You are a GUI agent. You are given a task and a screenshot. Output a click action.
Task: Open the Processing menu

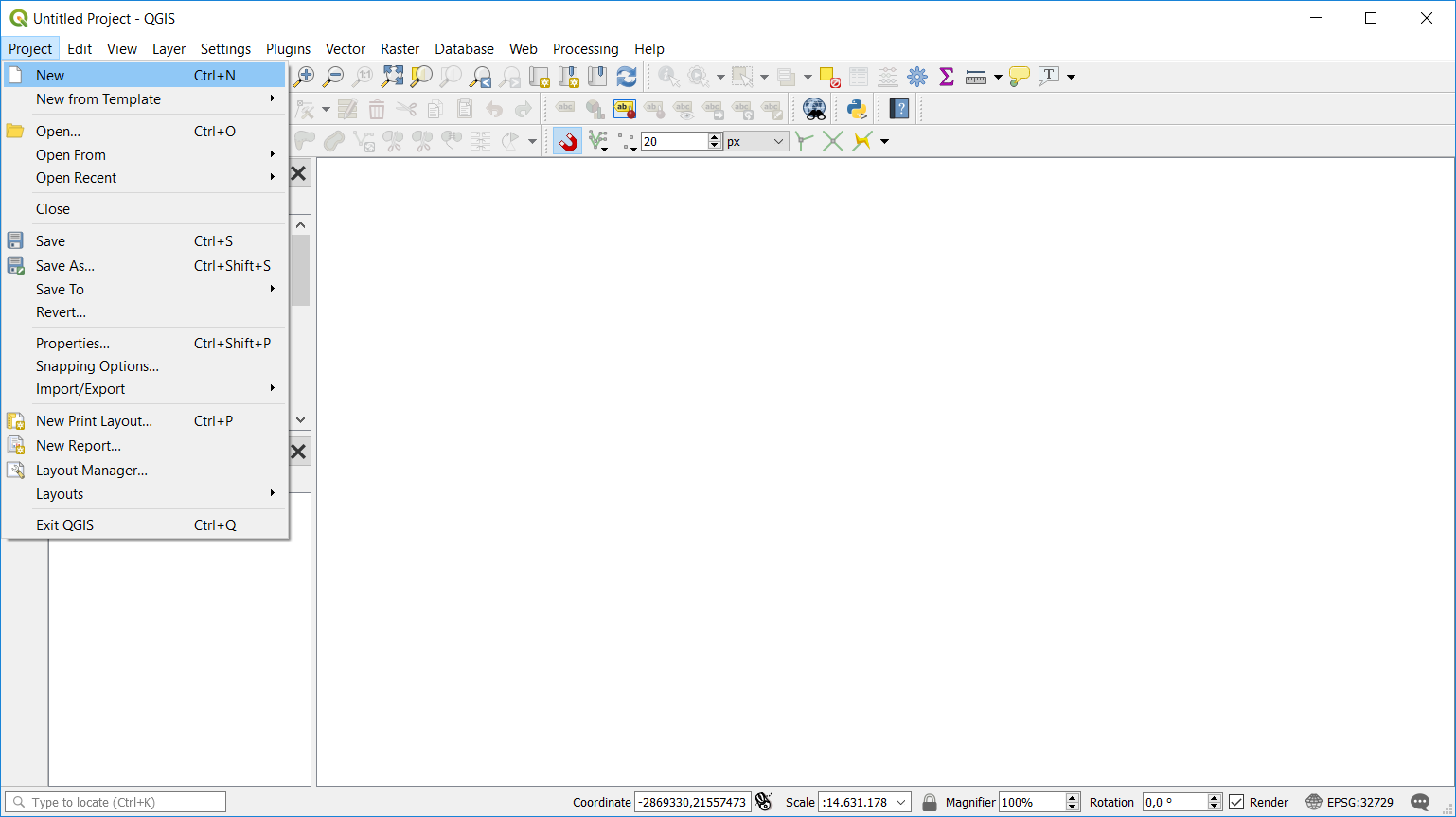pyautogui.click(x=585, y=49)
